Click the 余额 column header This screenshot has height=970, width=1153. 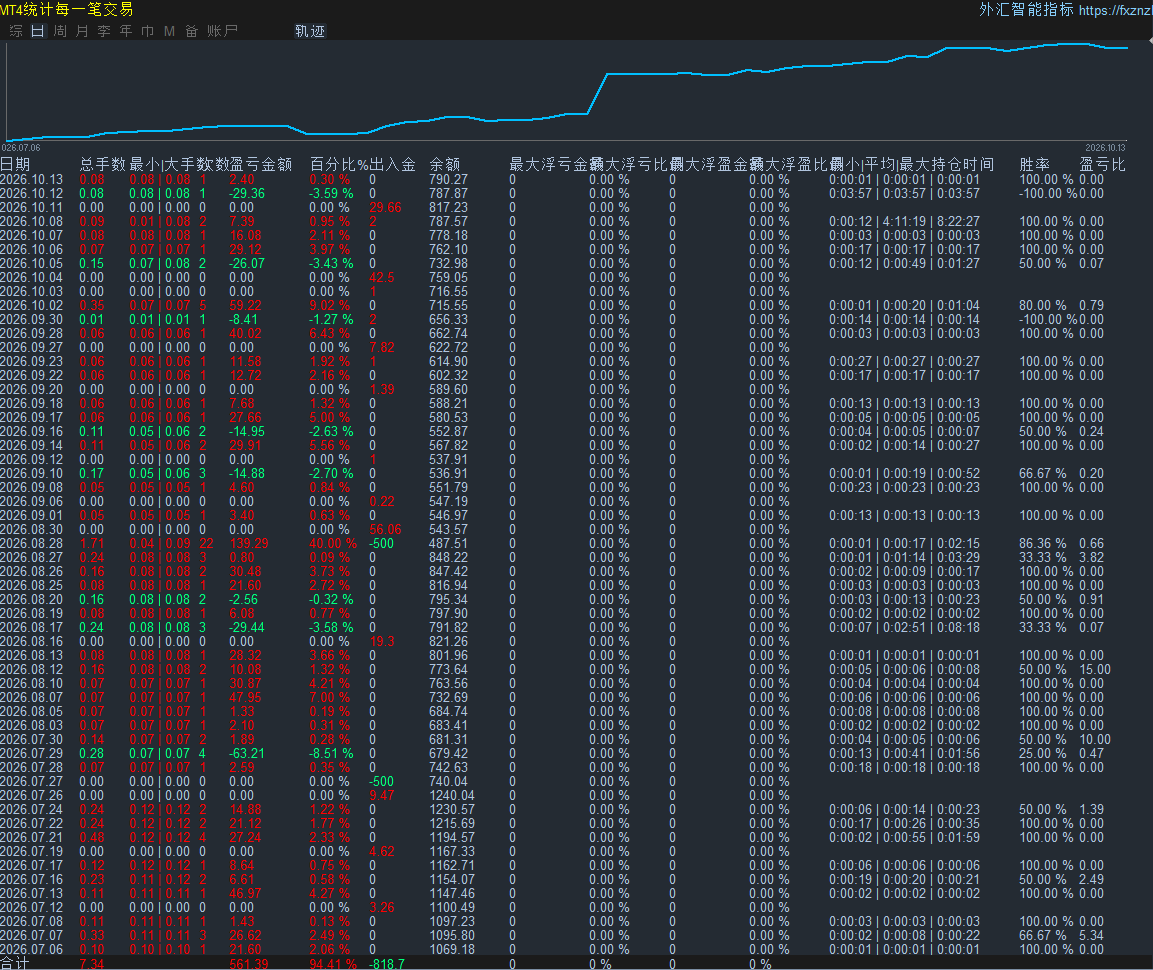[445, 164]
